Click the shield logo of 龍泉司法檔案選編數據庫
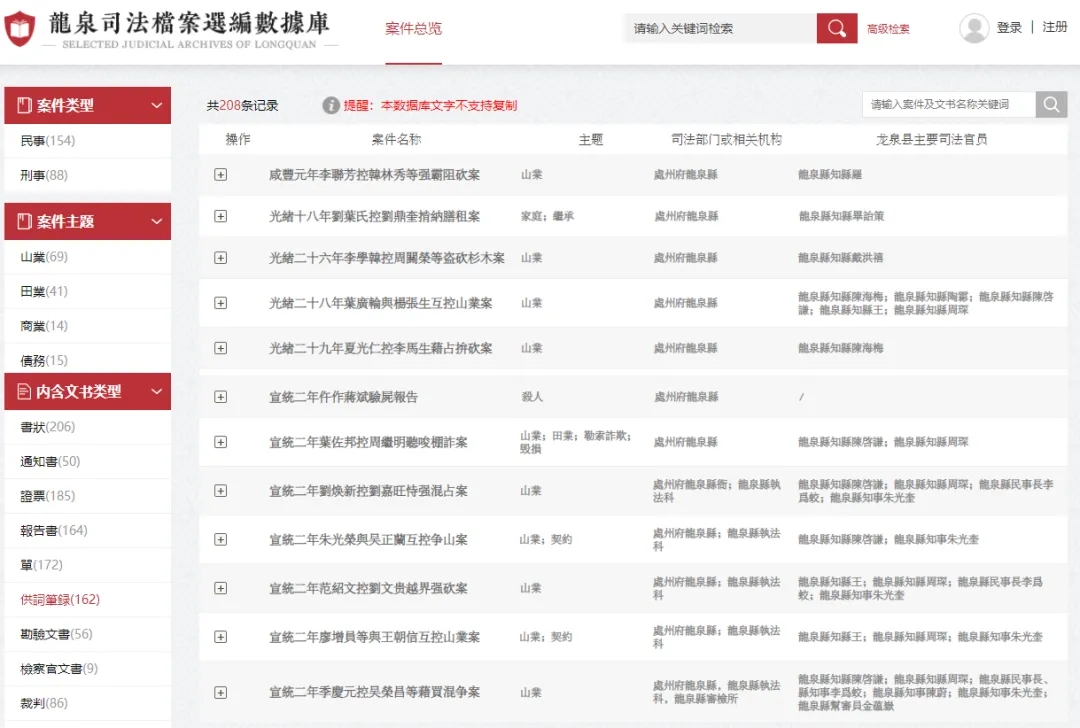The height and width of the screenshot is (728, 1080). coord(20,26)
